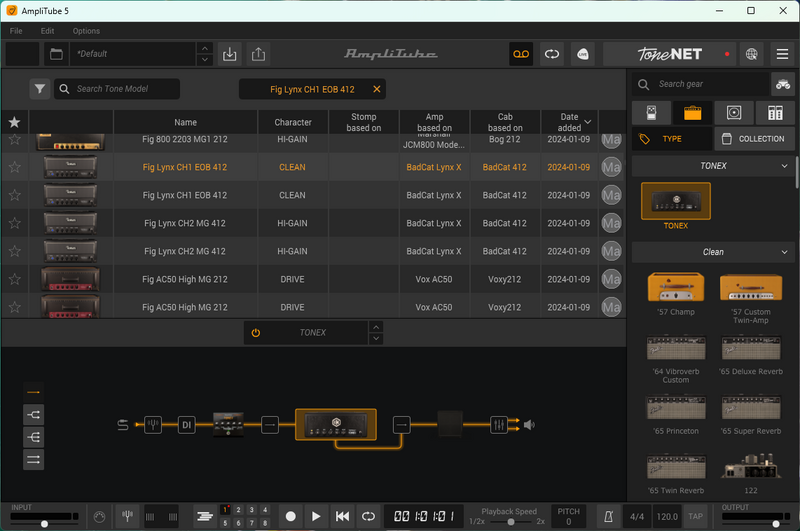Screen dimensions: 800x531
Task: Select the cabinet gear category icon
Action: click(x=734, y=113)
